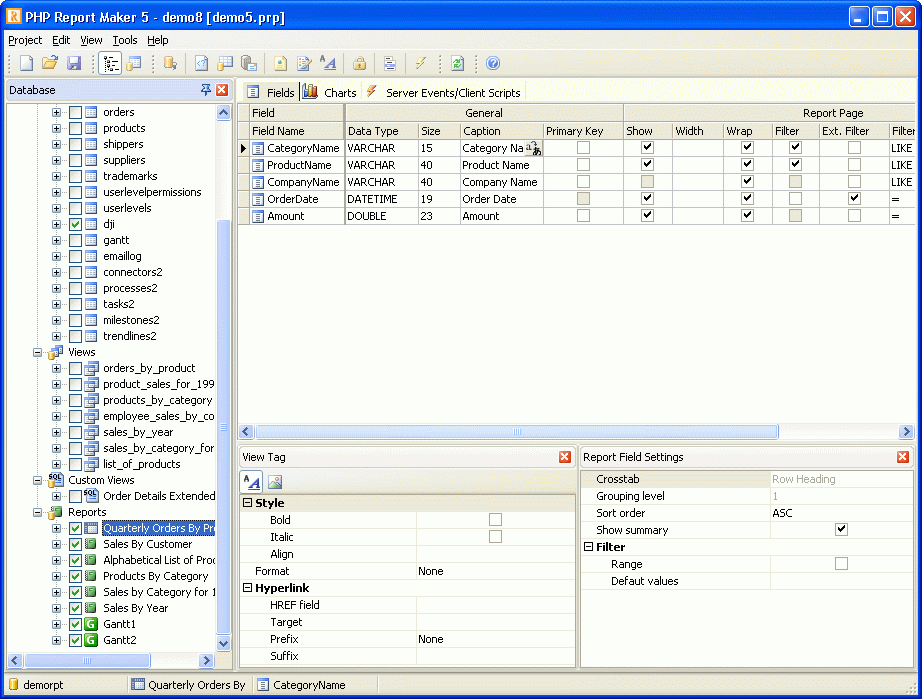Image resolution: width=922 pixels, height=699 pixels.
Task: Uncheck the dji table checkbox
Action: (x=75, y=224)
